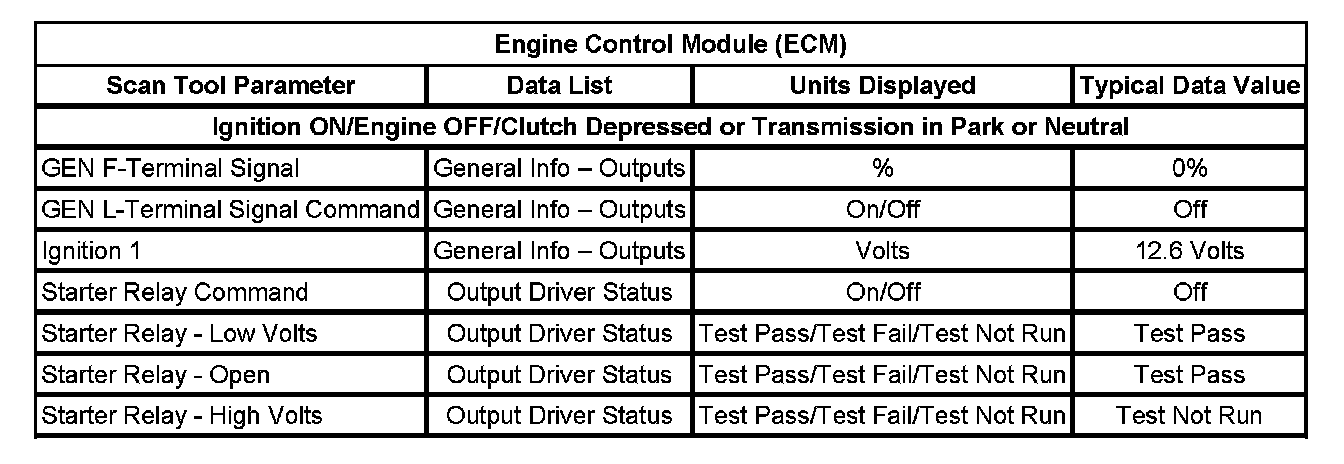Screen dimensions: 1344x464
Task: Click the 0% typical data value
Action: (x=1189, y=168)
